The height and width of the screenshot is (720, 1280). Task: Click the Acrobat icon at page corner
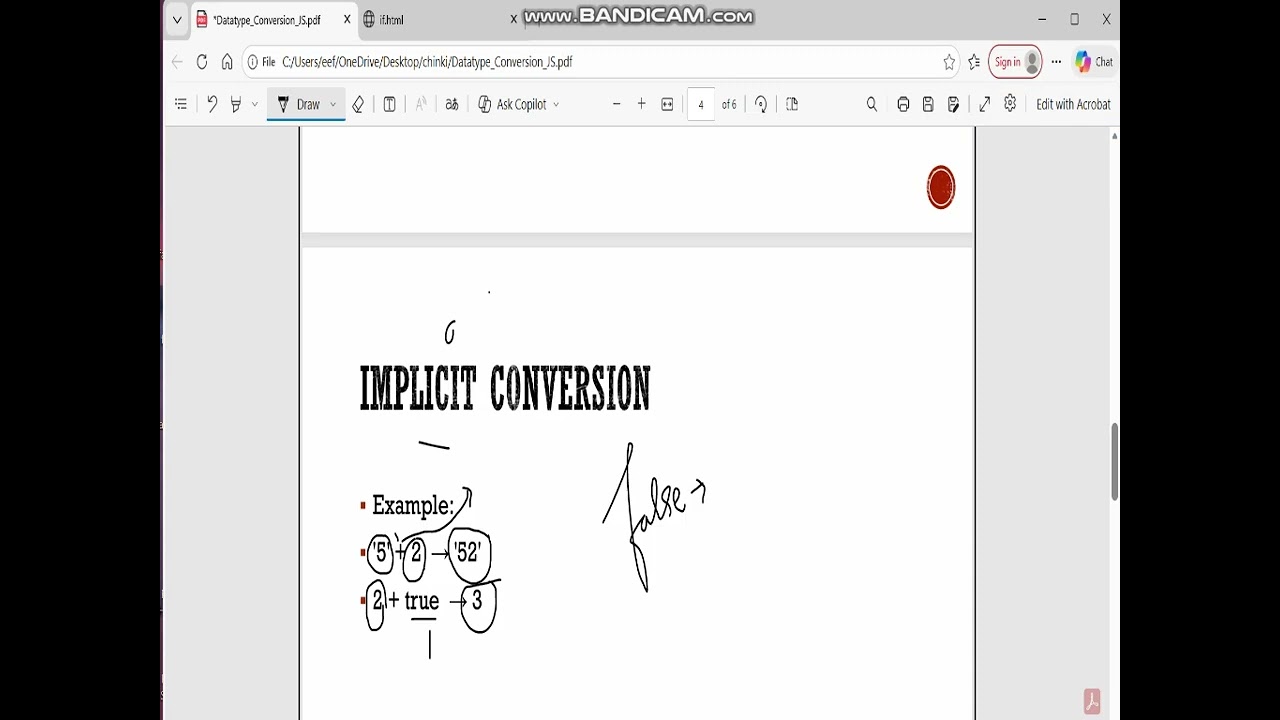pos(1092,701)
